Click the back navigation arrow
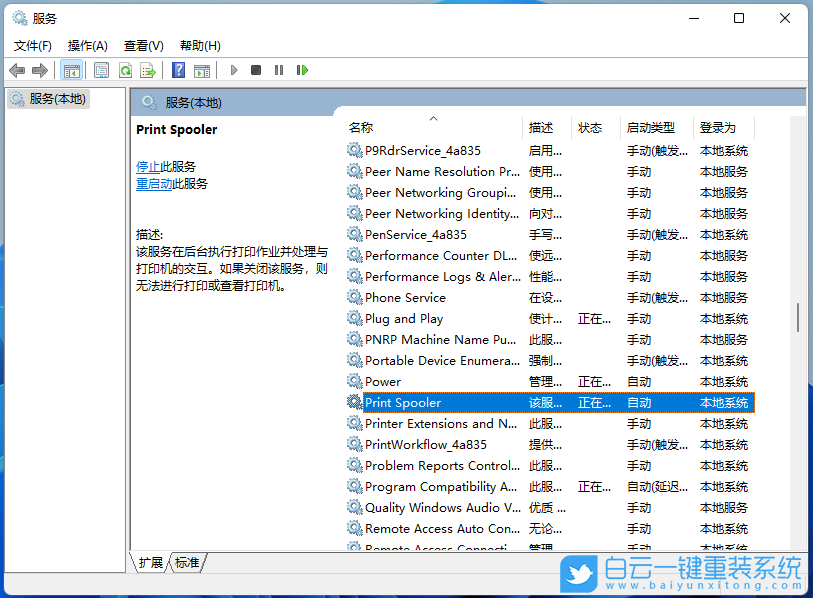This screenshot has height=598, width=813. (17, 70)
